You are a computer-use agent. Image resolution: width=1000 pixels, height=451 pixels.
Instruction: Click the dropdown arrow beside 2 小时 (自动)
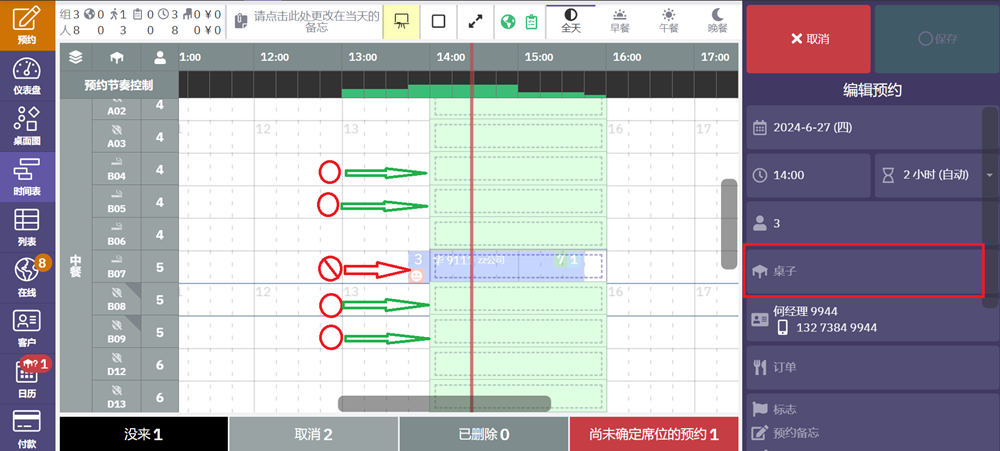coord(989,175)
